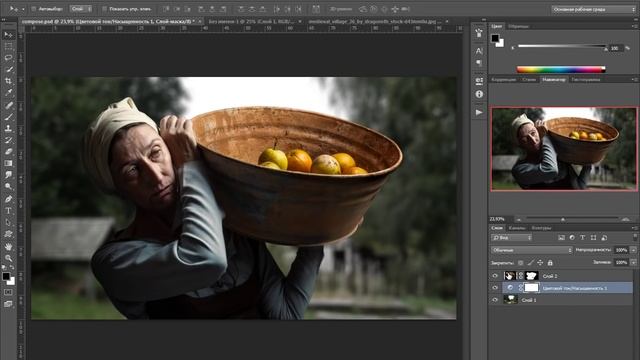Open the Actions panel play icon

point(479,112)
